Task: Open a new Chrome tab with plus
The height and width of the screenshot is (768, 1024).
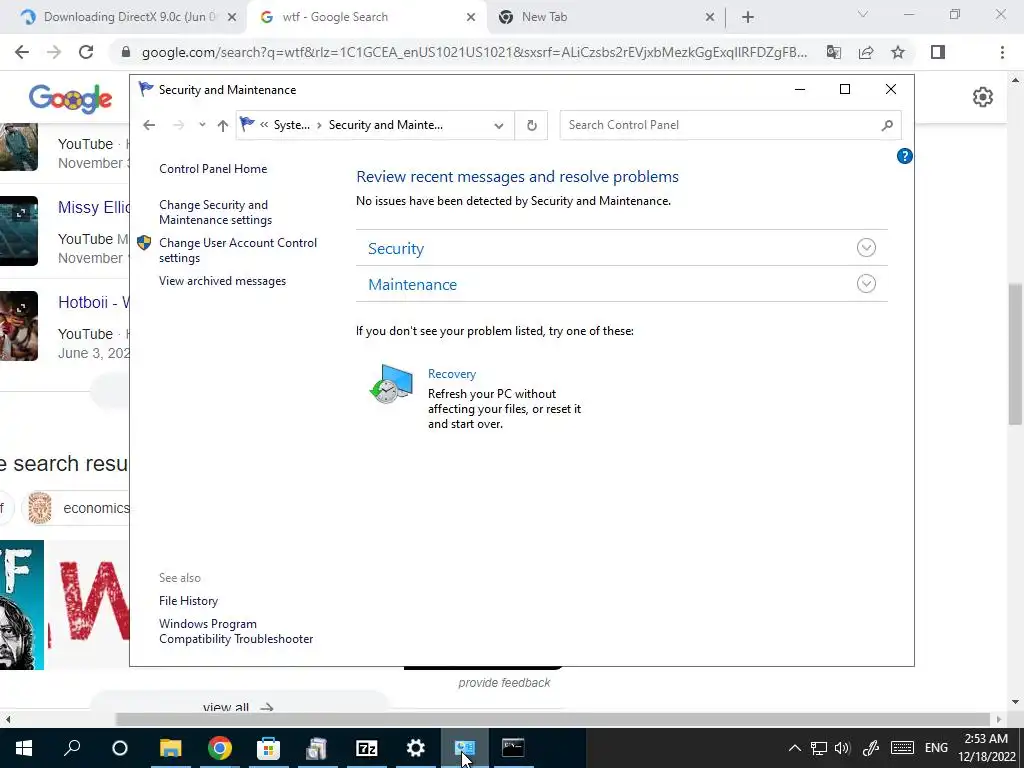Action: (748, 17)
